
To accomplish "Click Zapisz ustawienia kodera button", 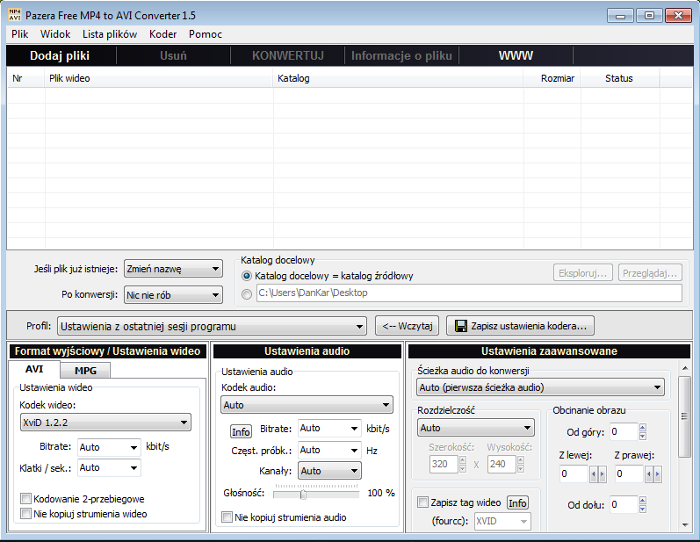I will (520, 326).
